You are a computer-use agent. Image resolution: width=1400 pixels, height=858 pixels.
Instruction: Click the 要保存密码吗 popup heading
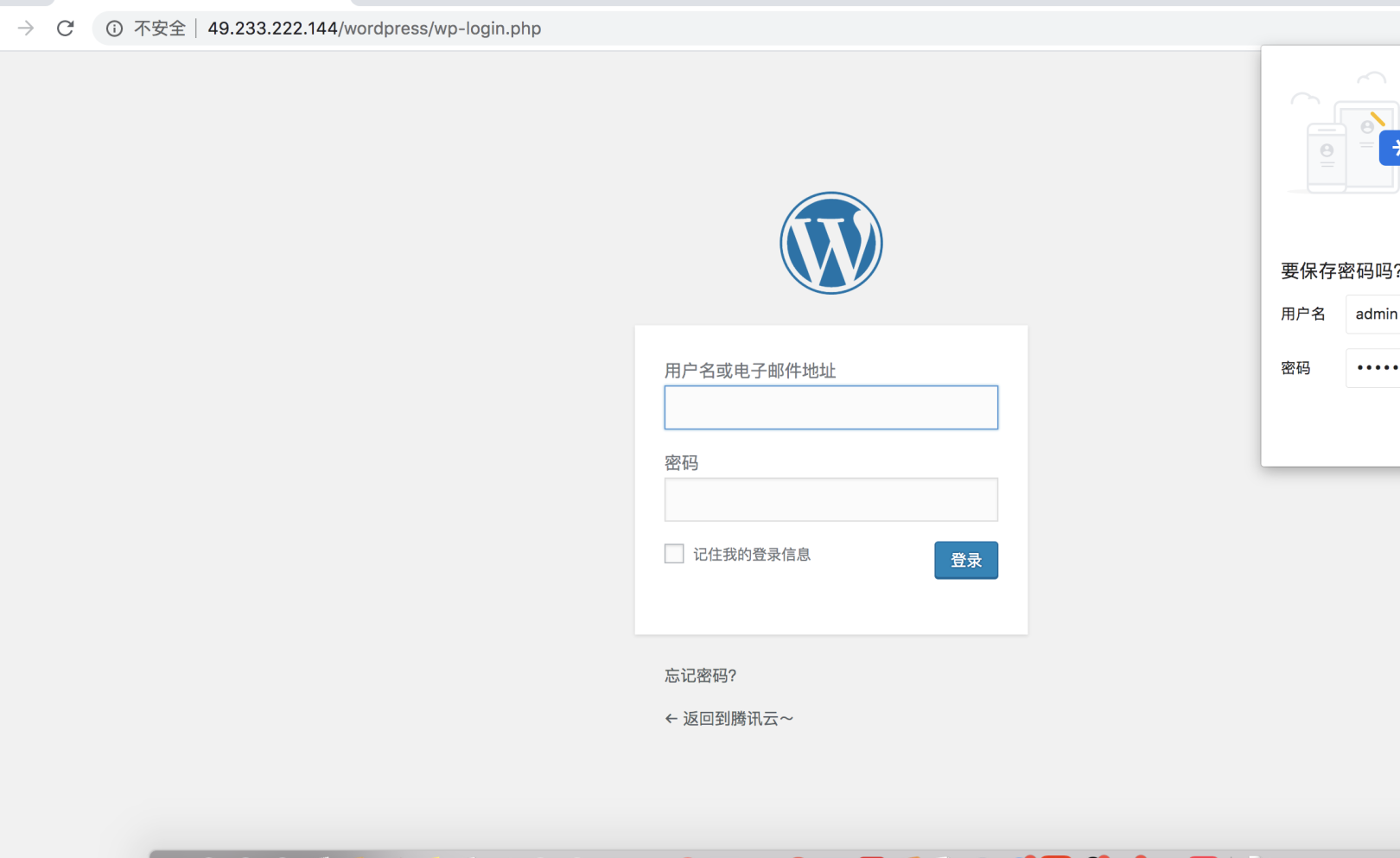click(x=1340, y=271)
